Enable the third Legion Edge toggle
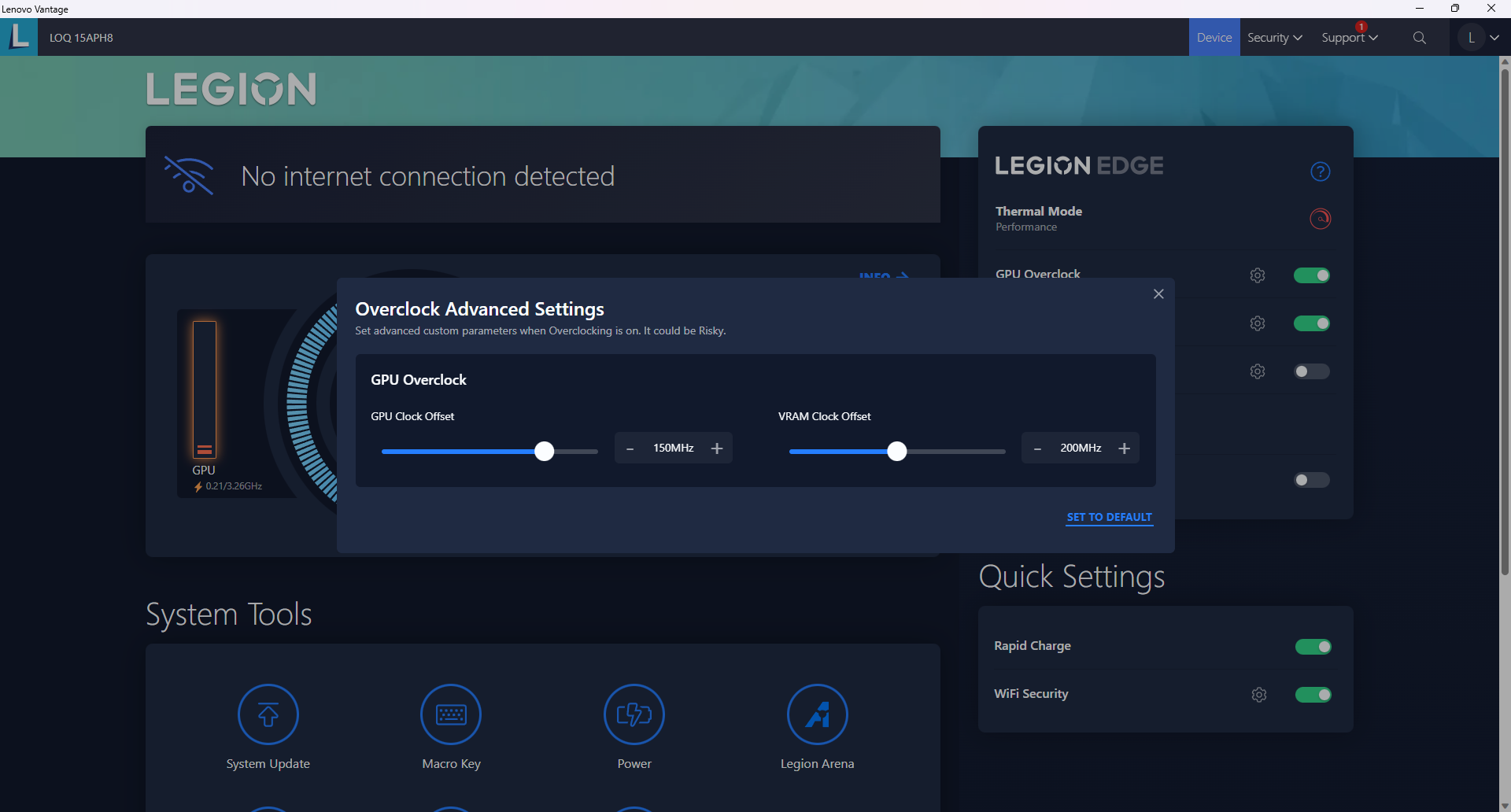Screen dimensions: 1511x812 tap(1312, 371)
